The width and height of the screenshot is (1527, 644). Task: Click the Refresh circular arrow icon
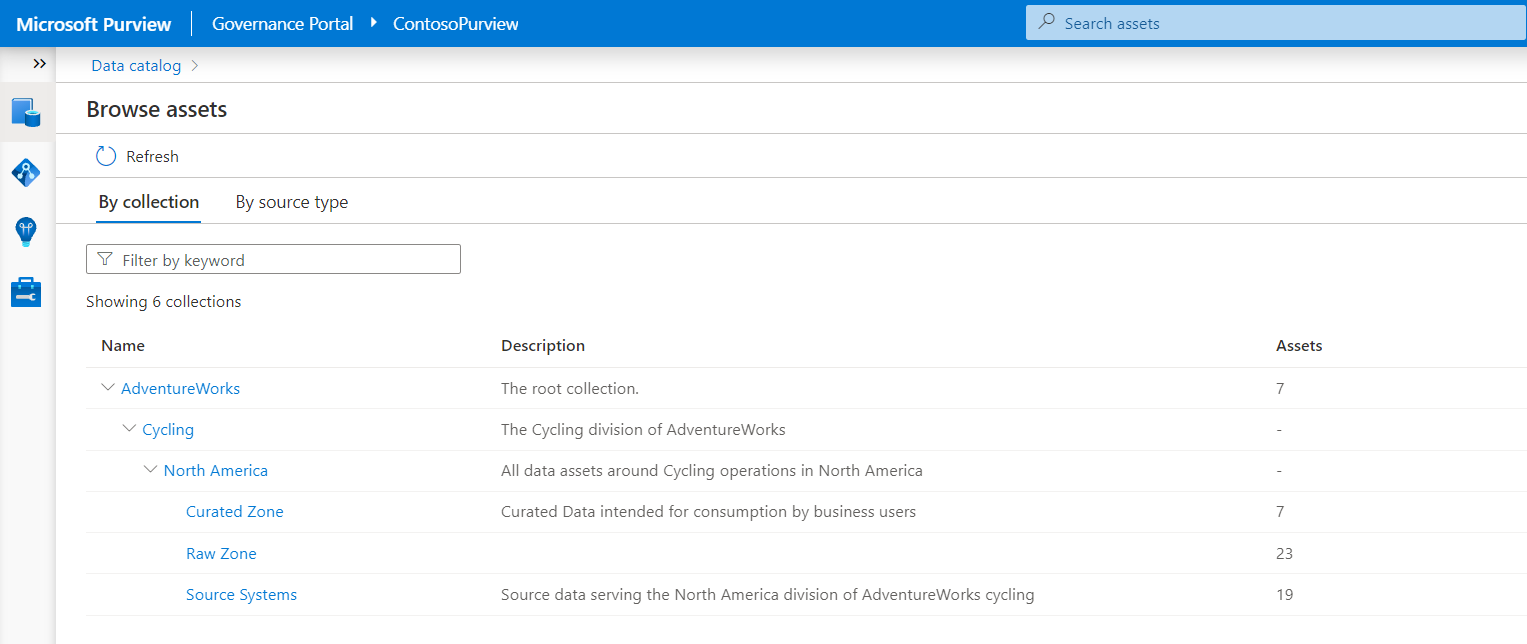[106, 156]
